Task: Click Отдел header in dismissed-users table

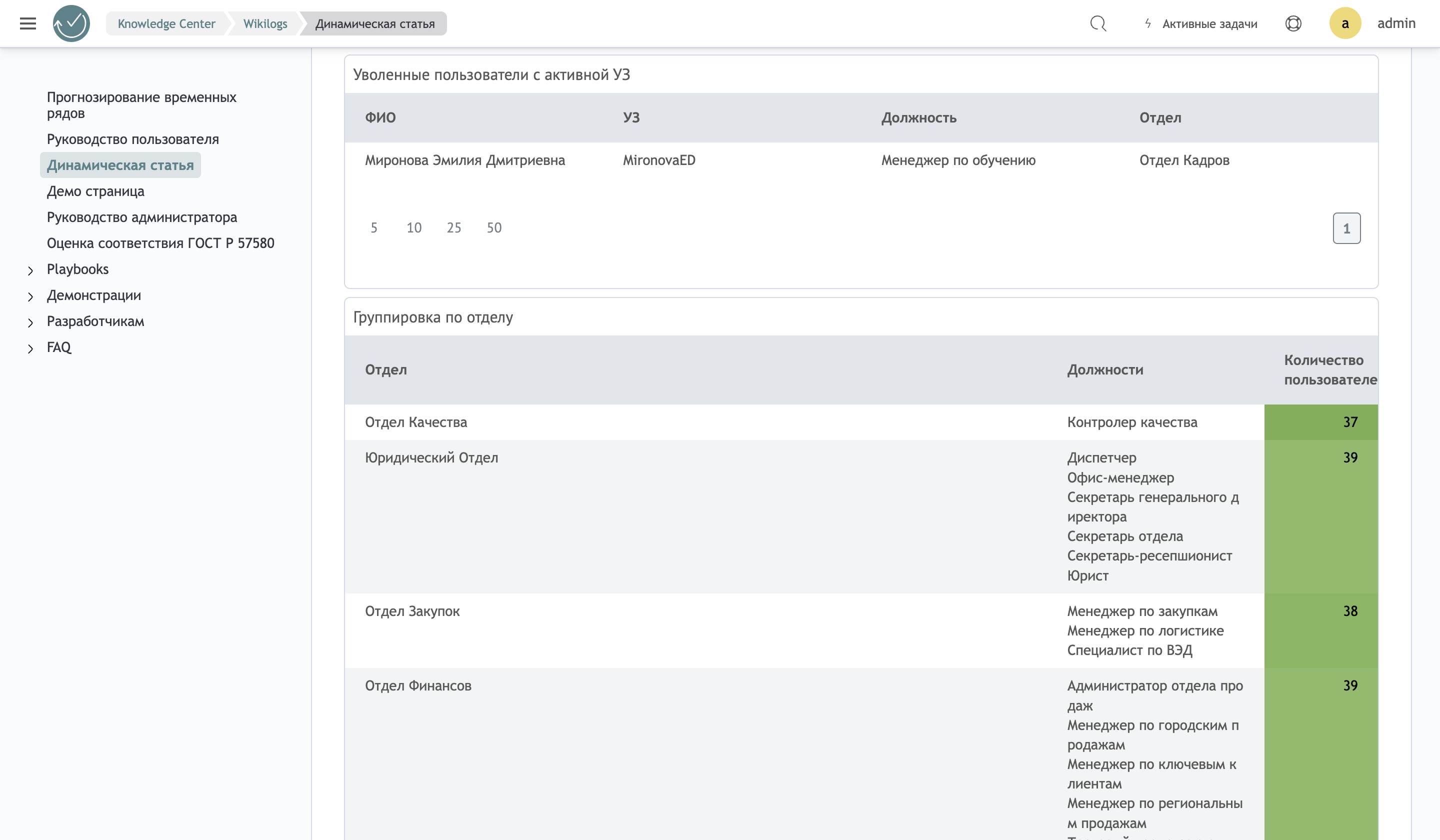Action: (1160, 117)
